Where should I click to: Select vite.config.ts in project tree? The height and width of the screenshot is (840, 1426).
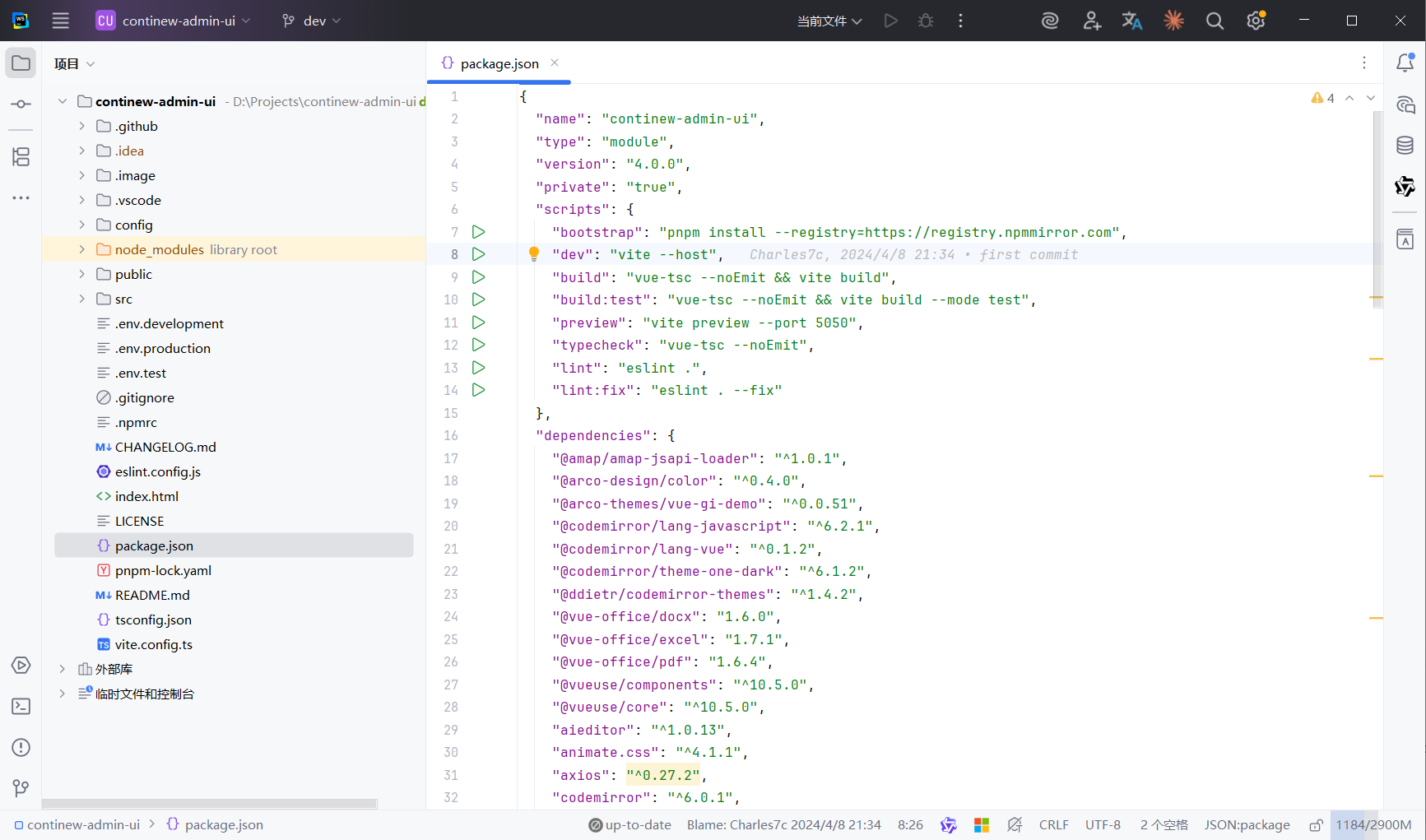(153, 644)
